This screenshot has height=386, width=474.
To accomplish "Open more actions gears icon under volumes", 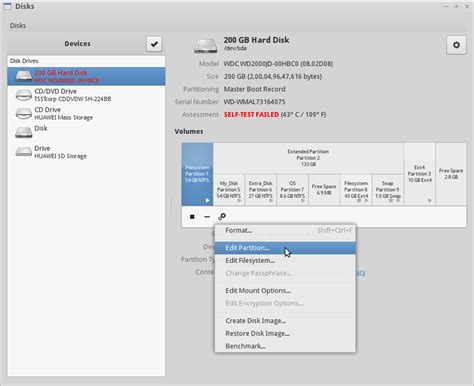I will (222, 217).
